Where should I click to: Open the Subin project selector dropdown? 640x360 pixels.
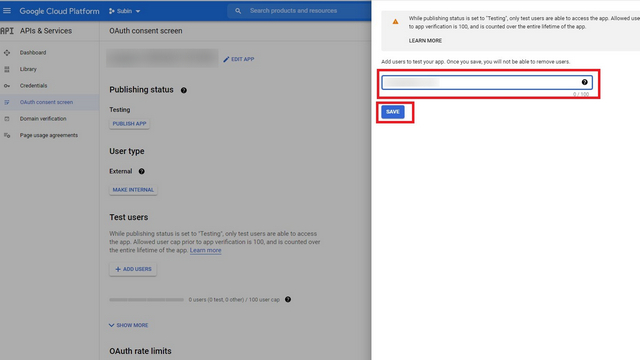click(124, 11)
